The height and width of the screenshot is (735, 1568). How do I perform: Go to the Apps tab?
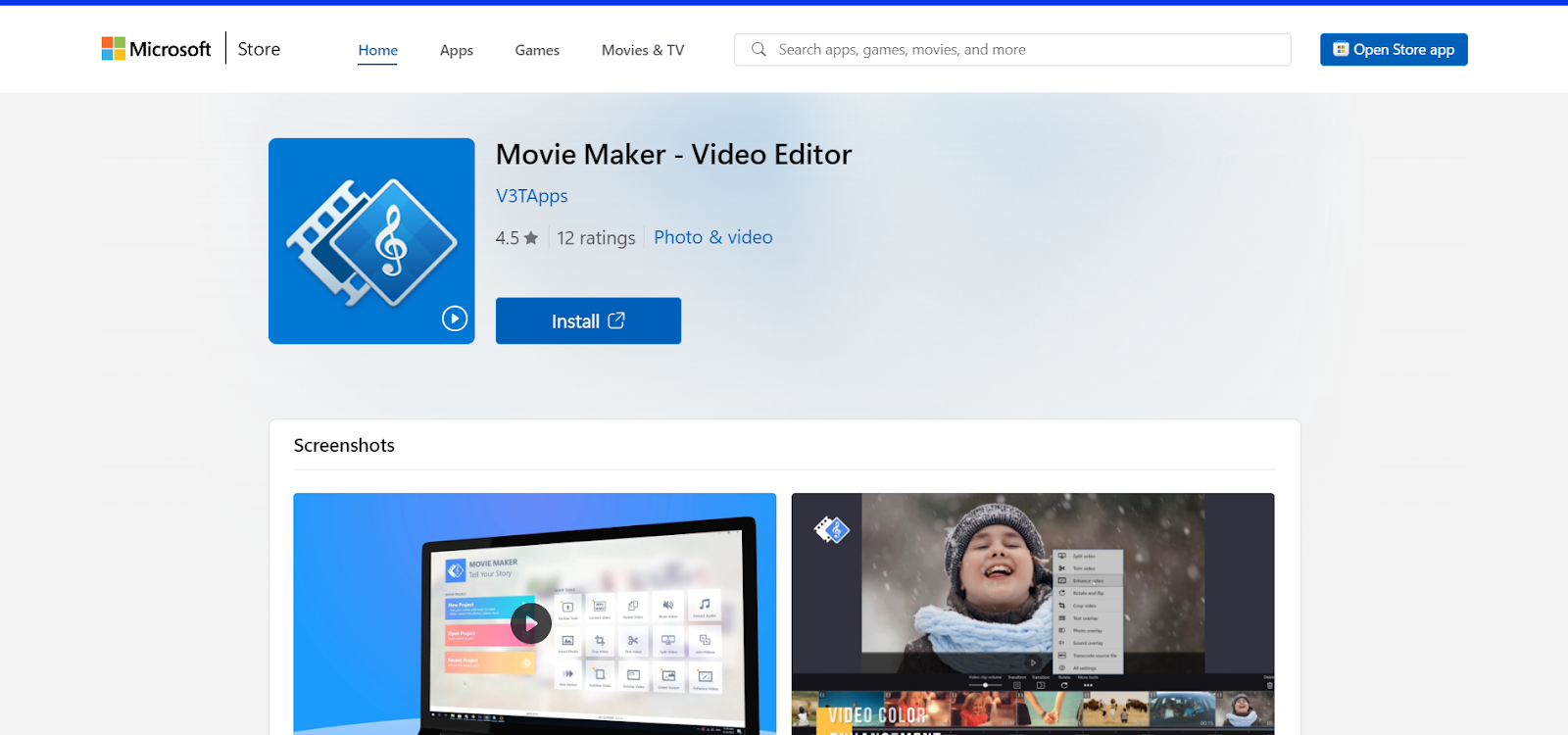point(457,50)
